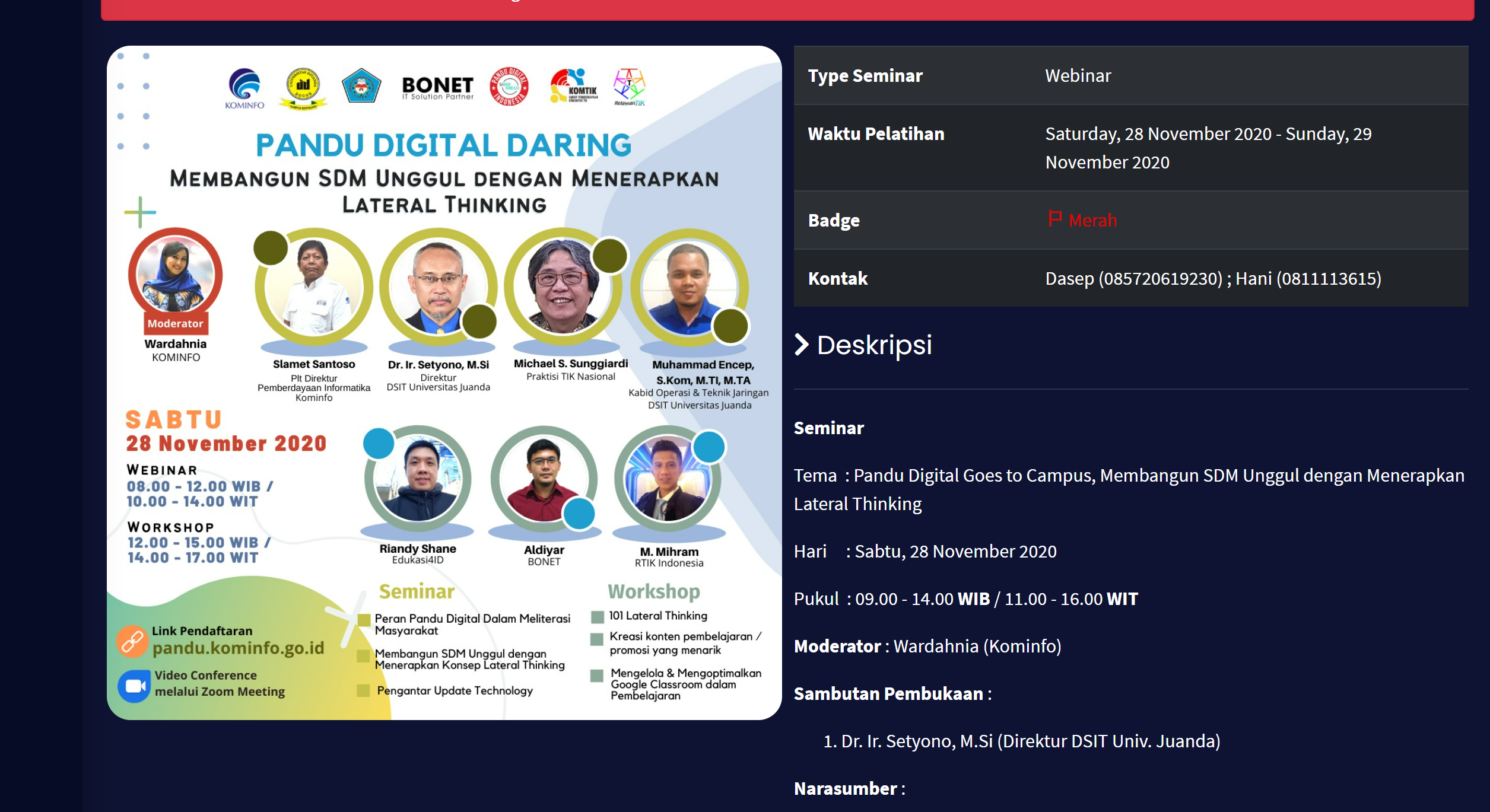The image size is (1490, 812).
Task: Click the Kontak phone numbers row
Action: pos(1212,278)
